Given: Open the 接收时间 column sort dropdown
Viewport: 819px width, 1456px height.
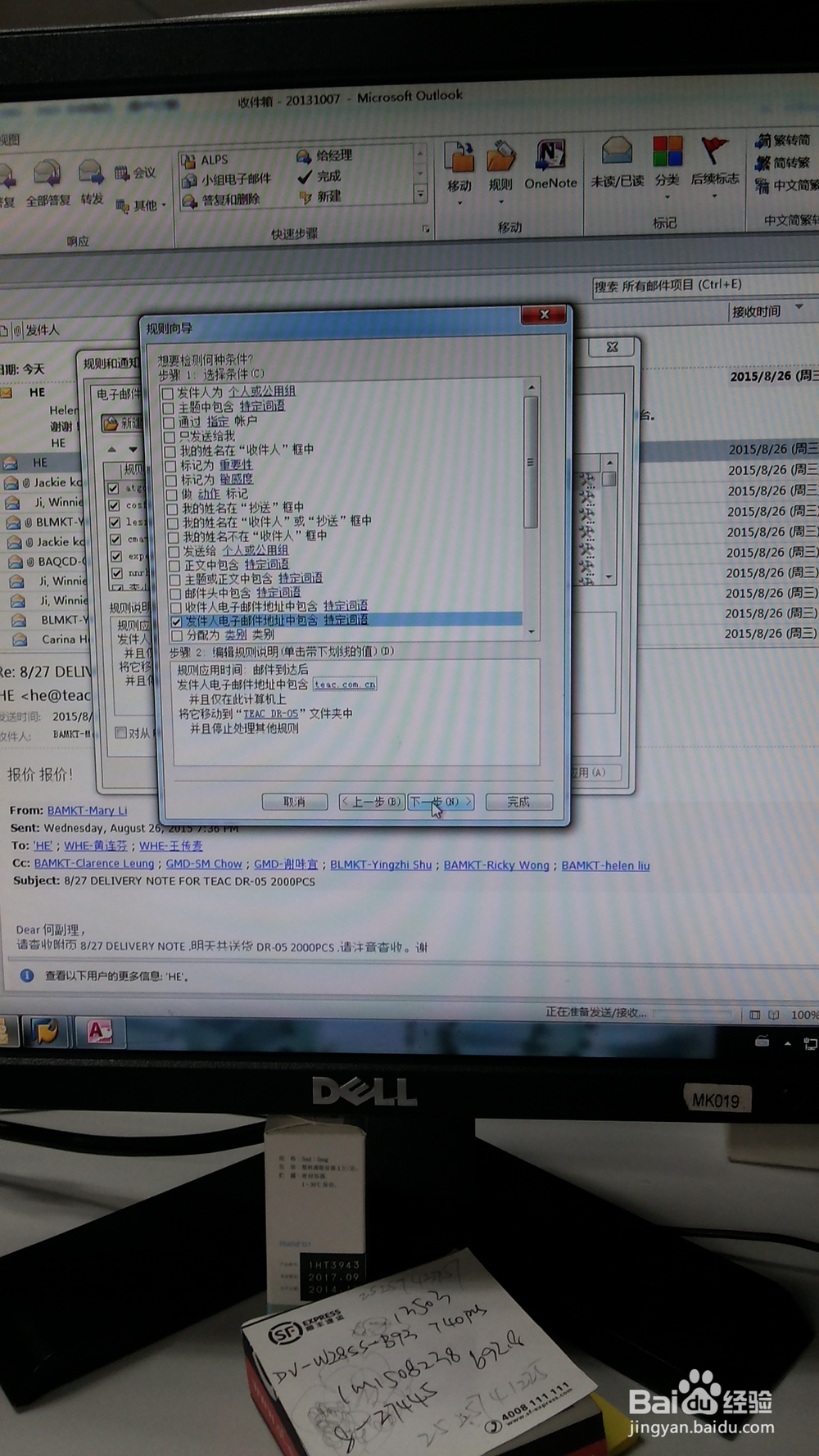Looking at the screenshot, I should [799, 307].
